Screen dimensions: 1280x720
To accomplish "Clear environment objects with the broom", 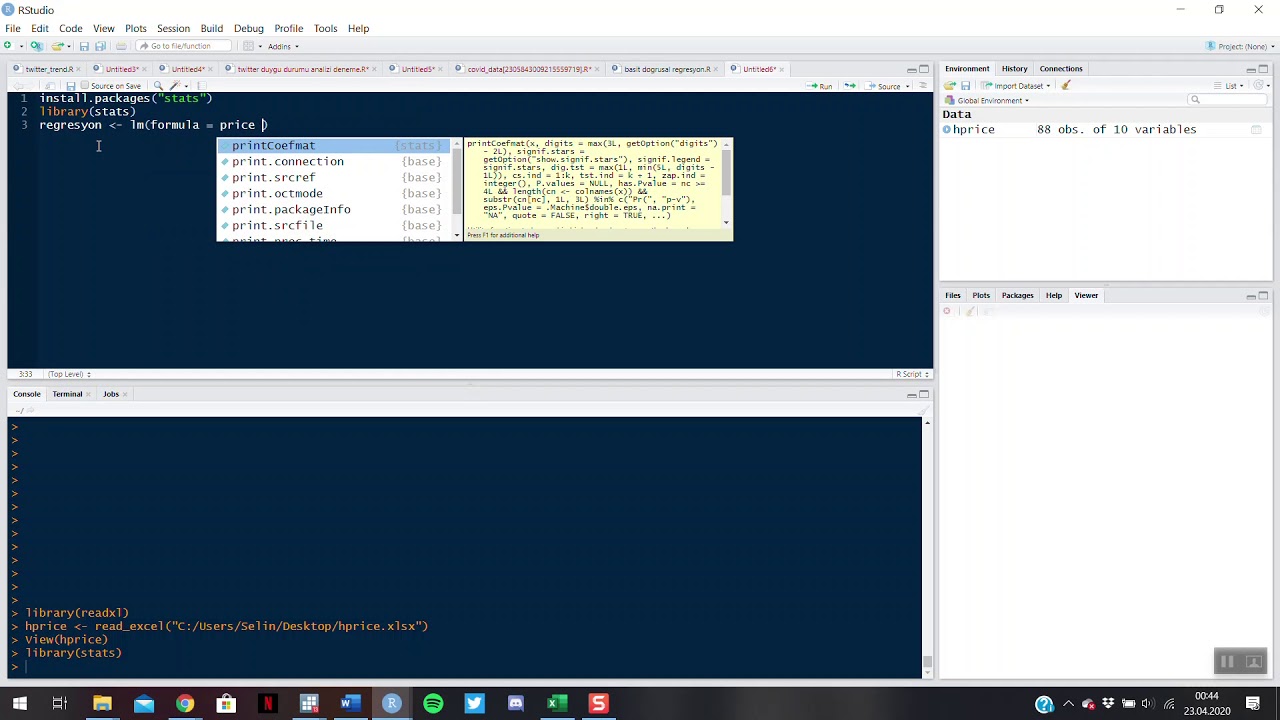I will (x=1066, y=86).
